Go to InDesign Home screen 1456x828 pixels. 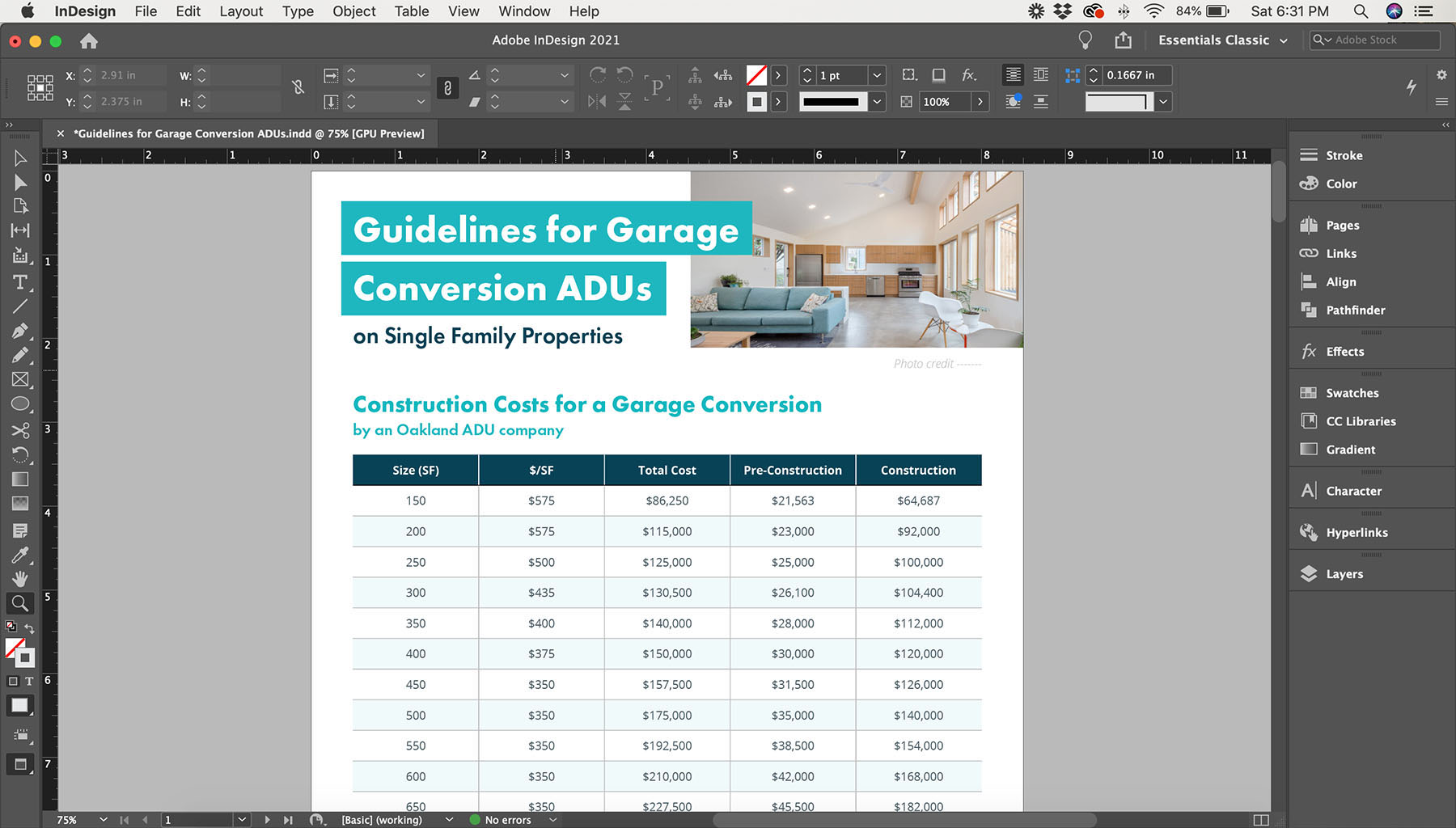click(89, 40)
